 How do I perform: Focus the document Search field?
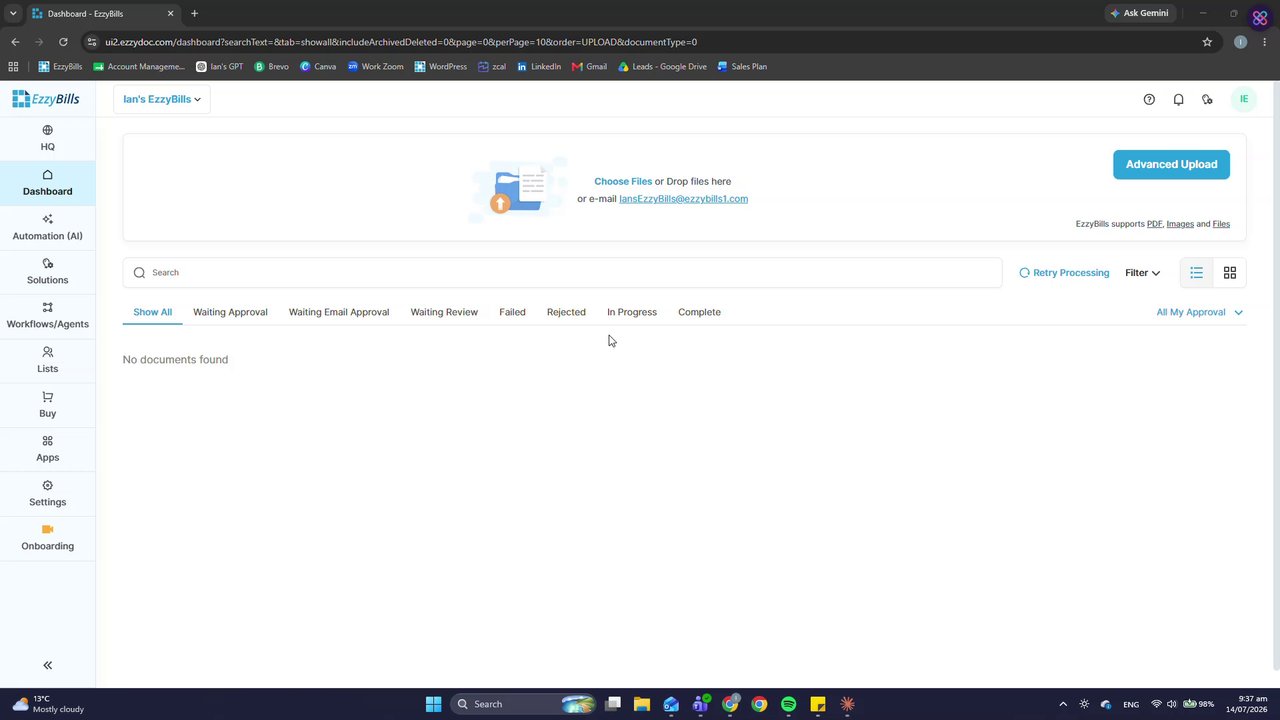click(562, 272)
